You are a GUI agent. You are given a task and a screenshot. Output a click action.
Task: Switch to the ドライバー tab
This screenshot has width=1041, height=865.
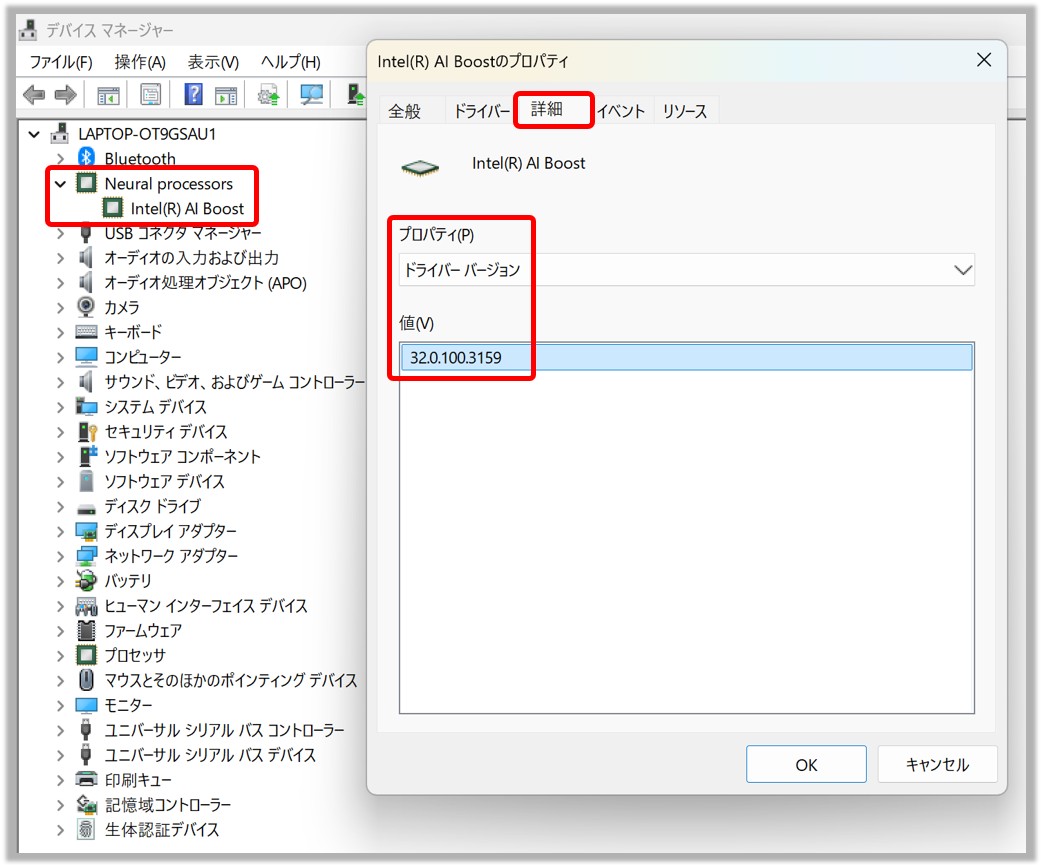(481, 110)
